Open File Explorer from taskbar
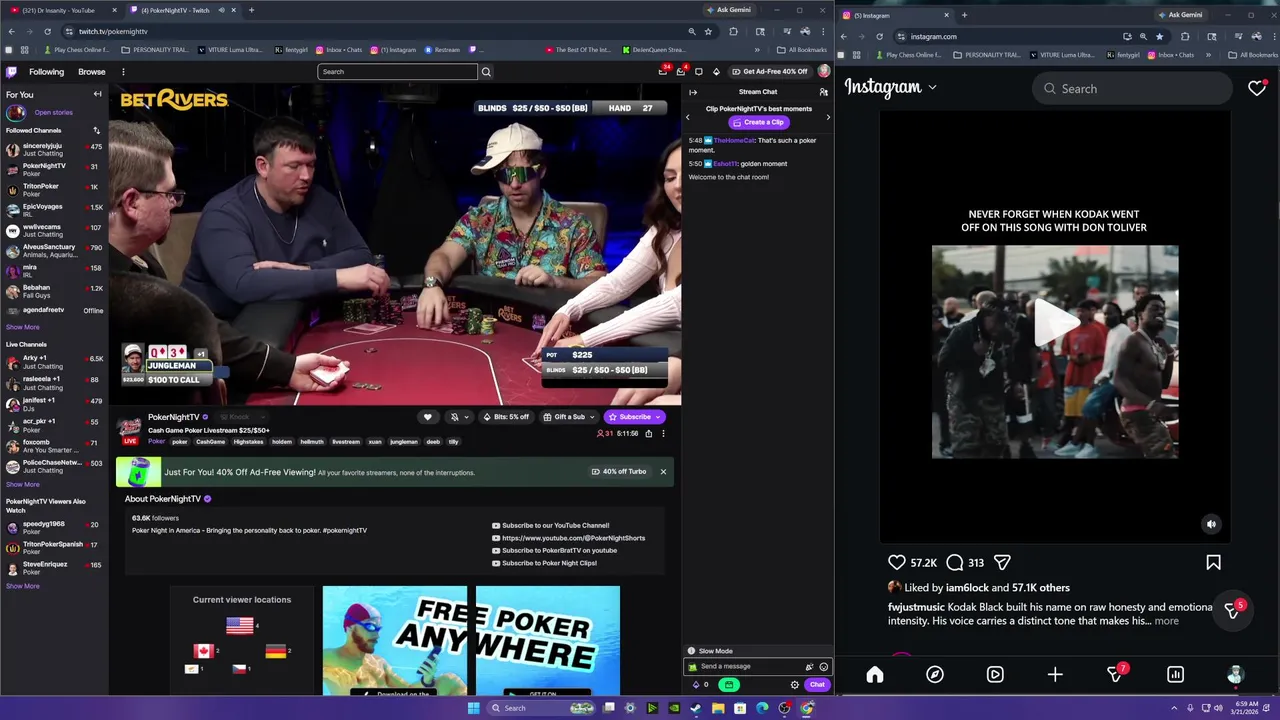 point(718,708)
